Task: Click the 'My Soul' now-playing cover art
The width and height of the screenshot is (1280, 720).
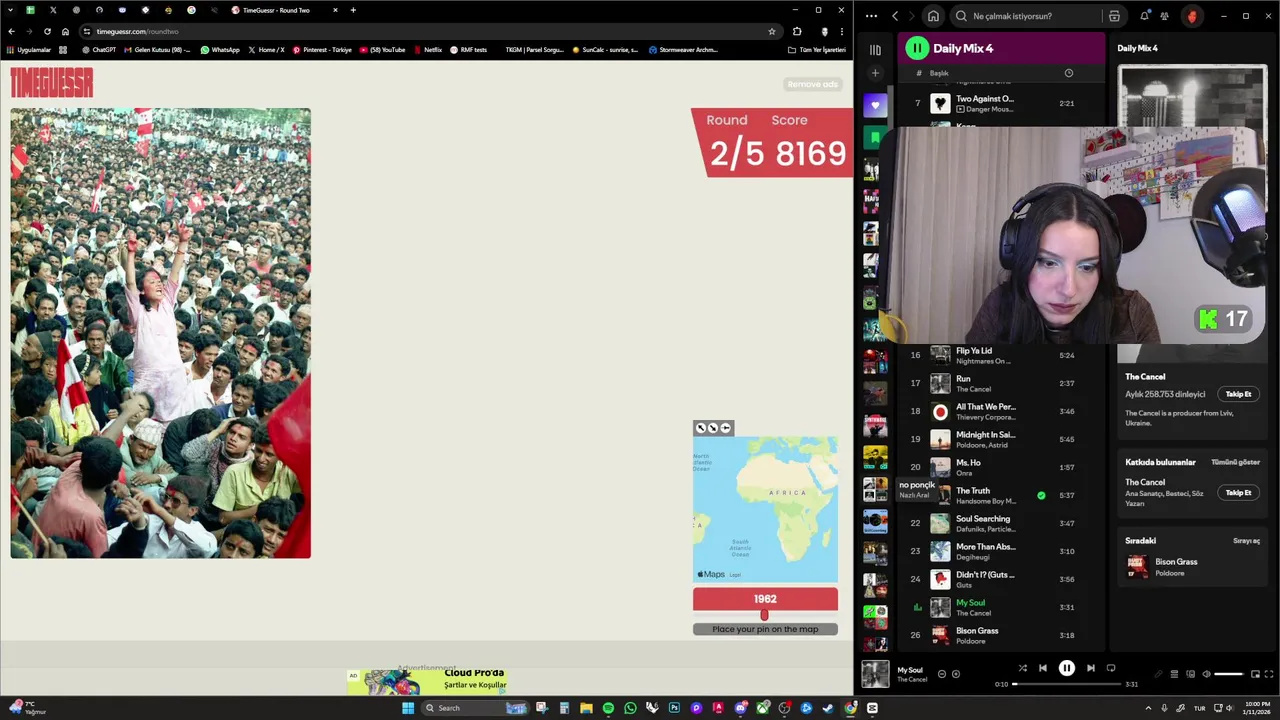Action: pyautogui.click(x=875, y=674)
